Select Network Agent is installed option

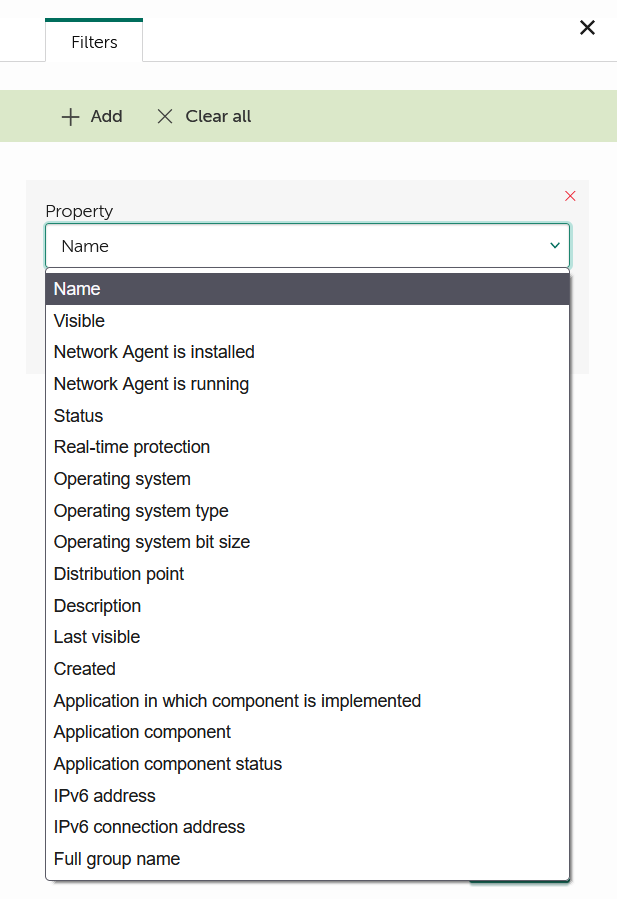(x=154, y=352)
